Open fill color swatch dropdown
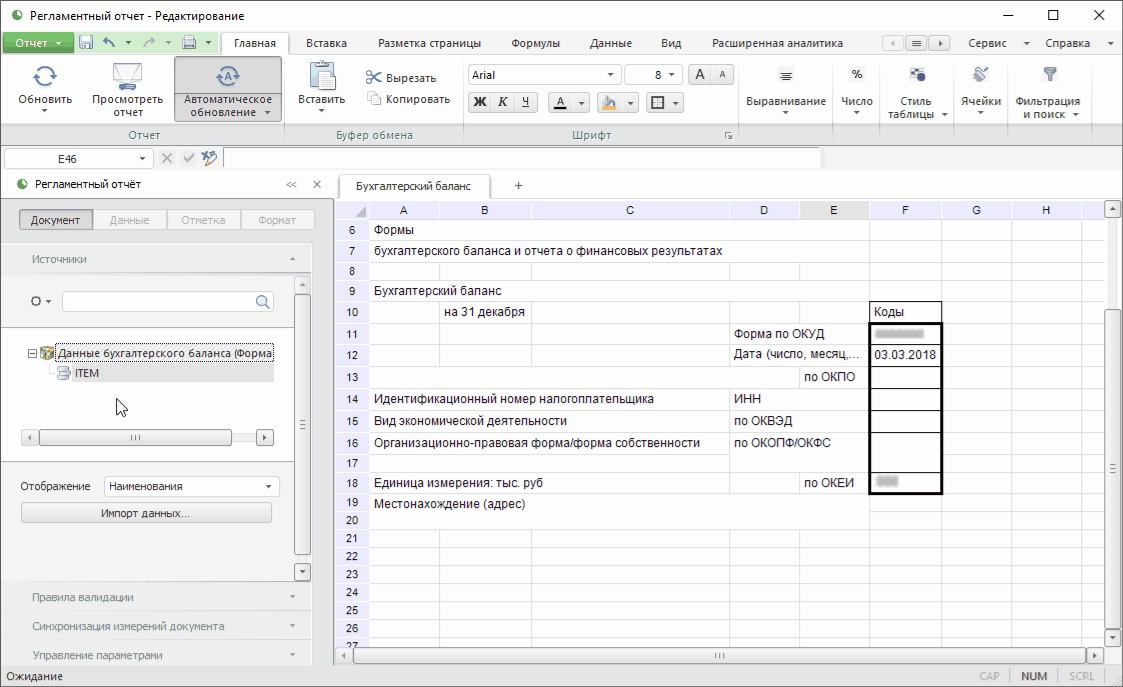Screen dimensions: 1123x687 (633, 103)
